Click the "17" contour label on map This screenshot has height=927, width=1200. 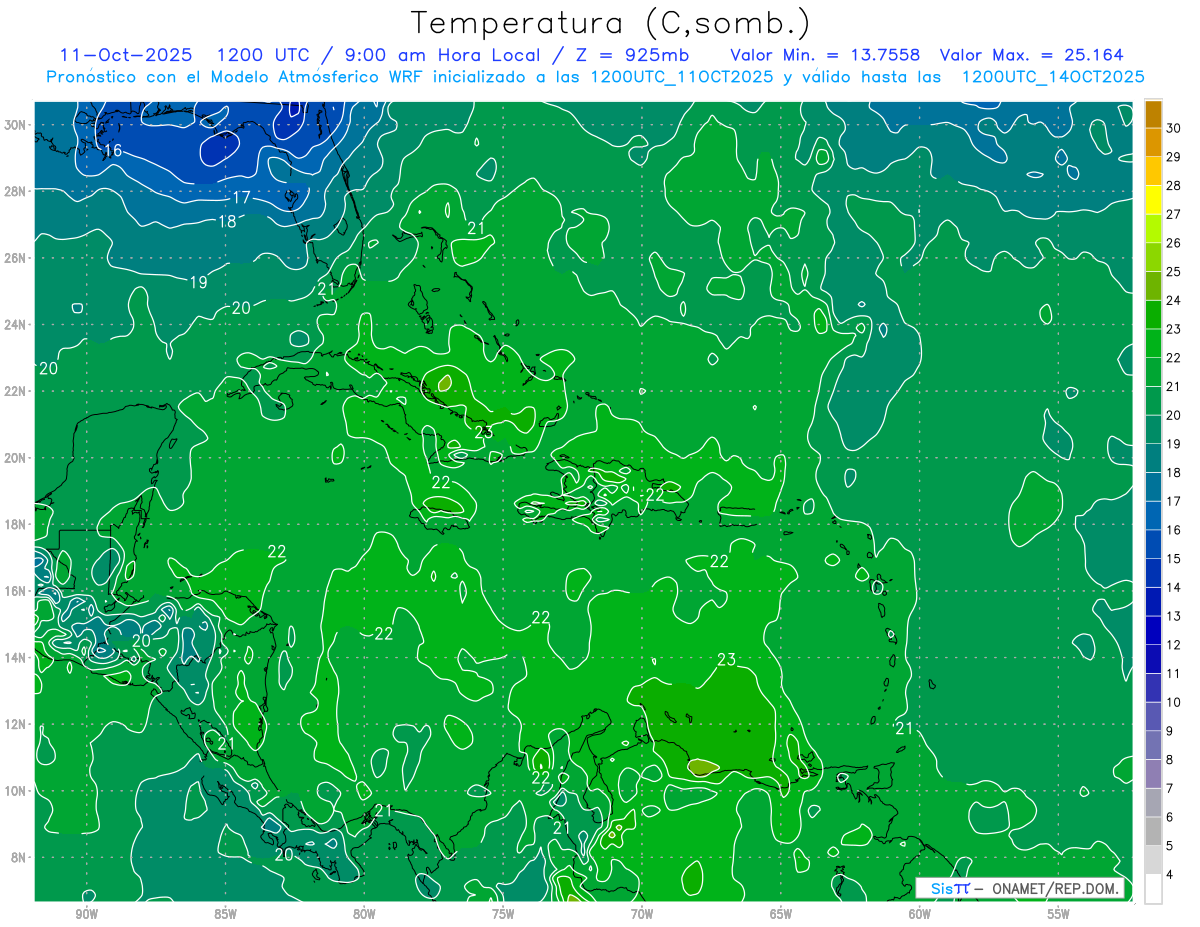click(x=242, y=197)
